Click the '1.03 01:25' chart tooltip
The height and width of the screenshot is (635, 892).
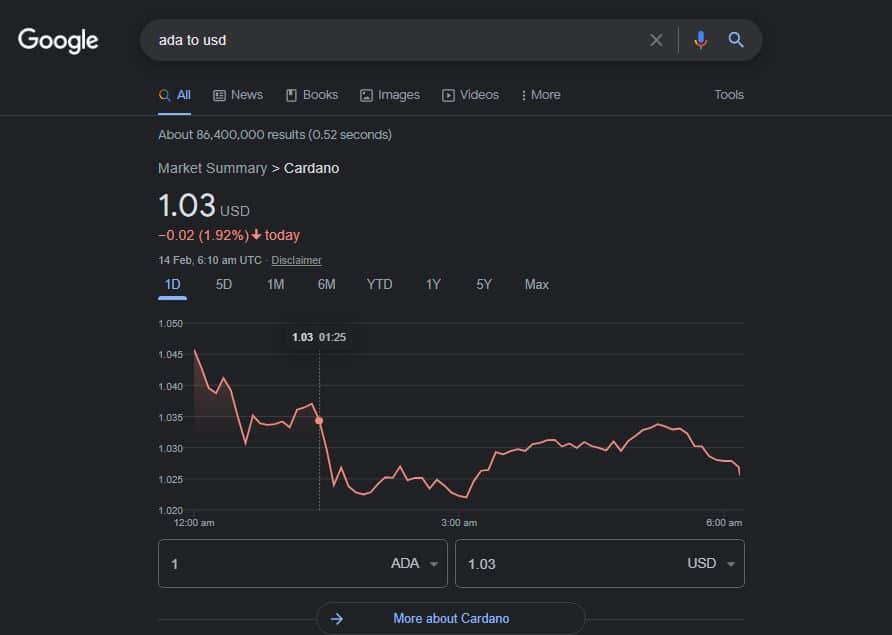(319, 337)
